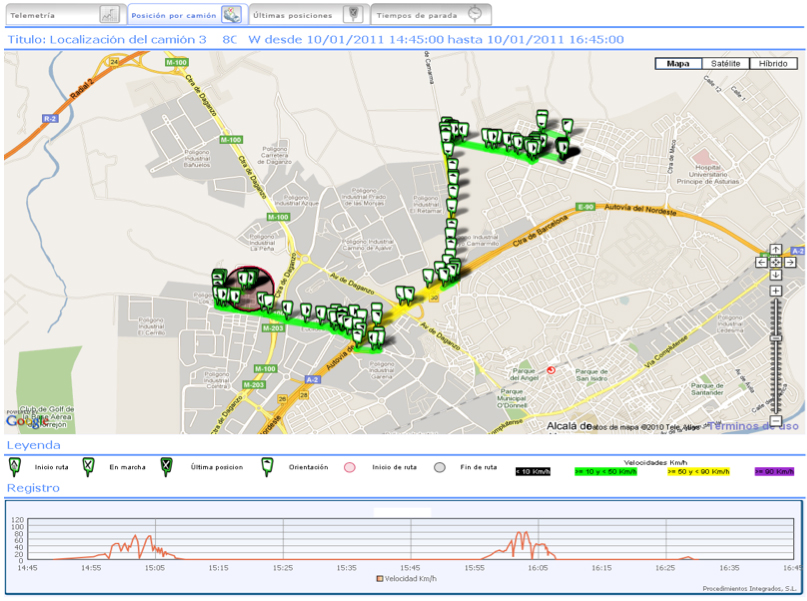Zoom in with the plus button
Image resolution: width=807 pixels, height=601 pixels.
776,291
